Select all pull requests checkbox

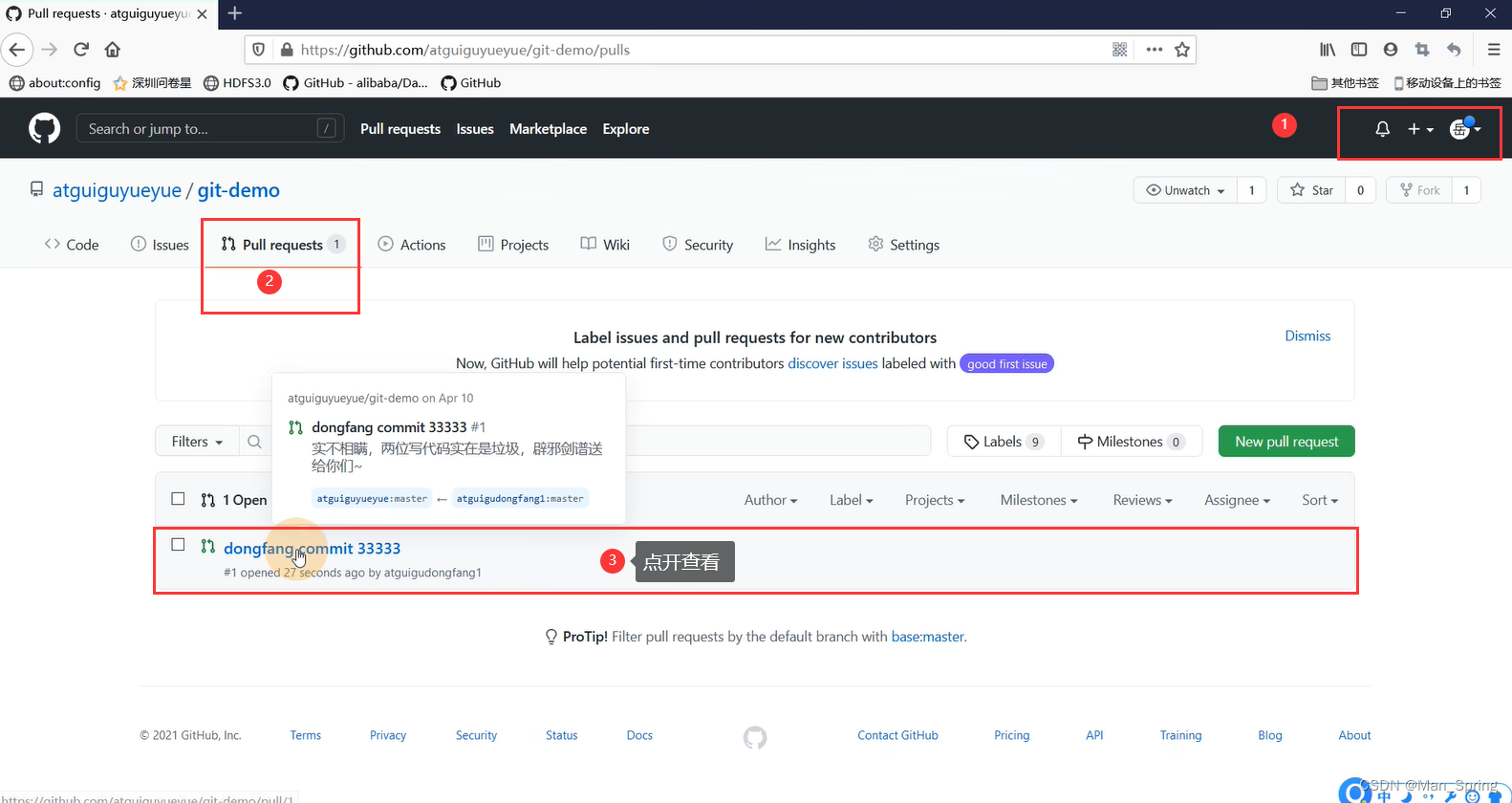click(x=178, y=499)
